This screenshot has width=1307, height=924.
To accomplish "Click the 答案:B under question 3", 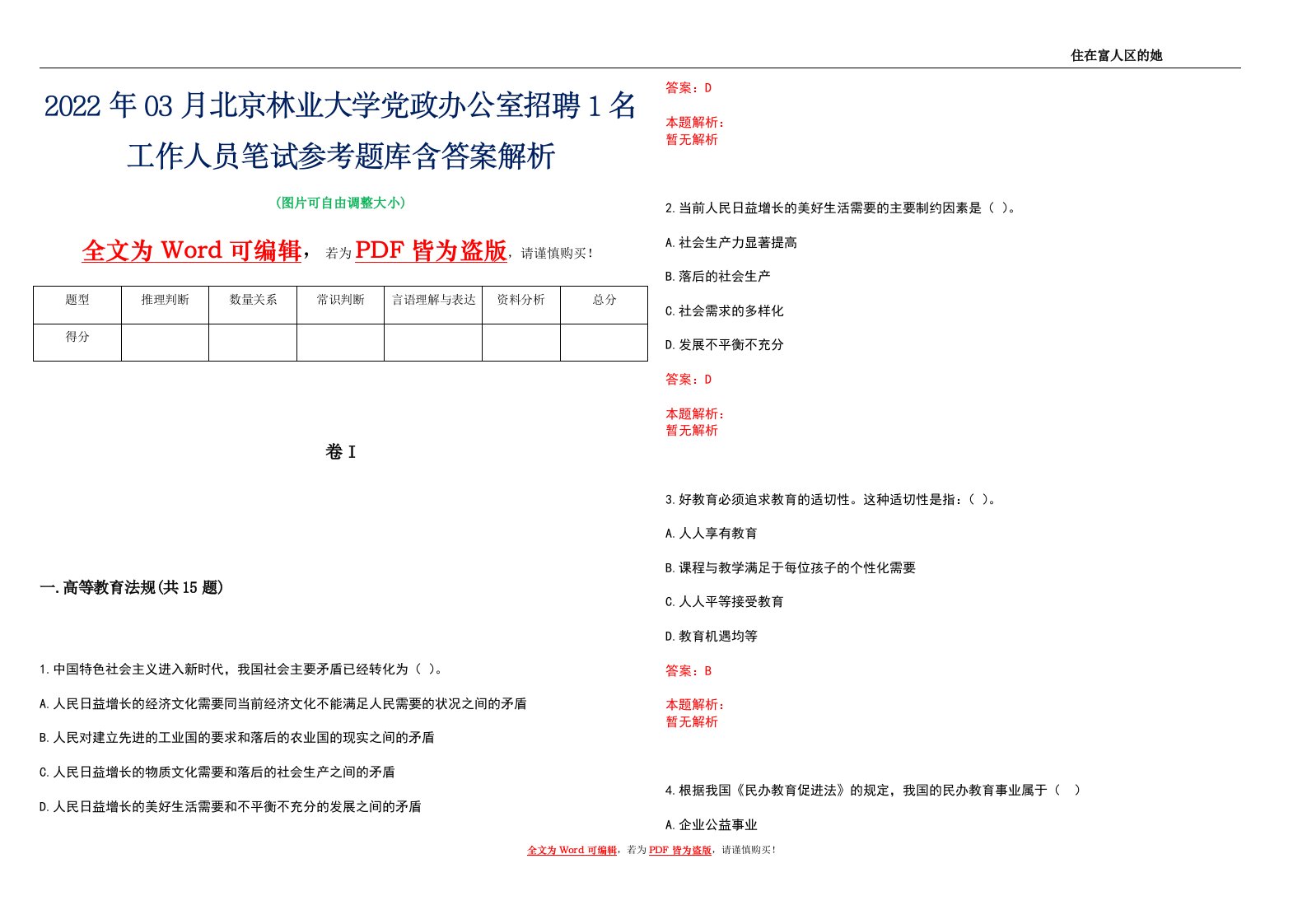I will (x=689, y=671).
